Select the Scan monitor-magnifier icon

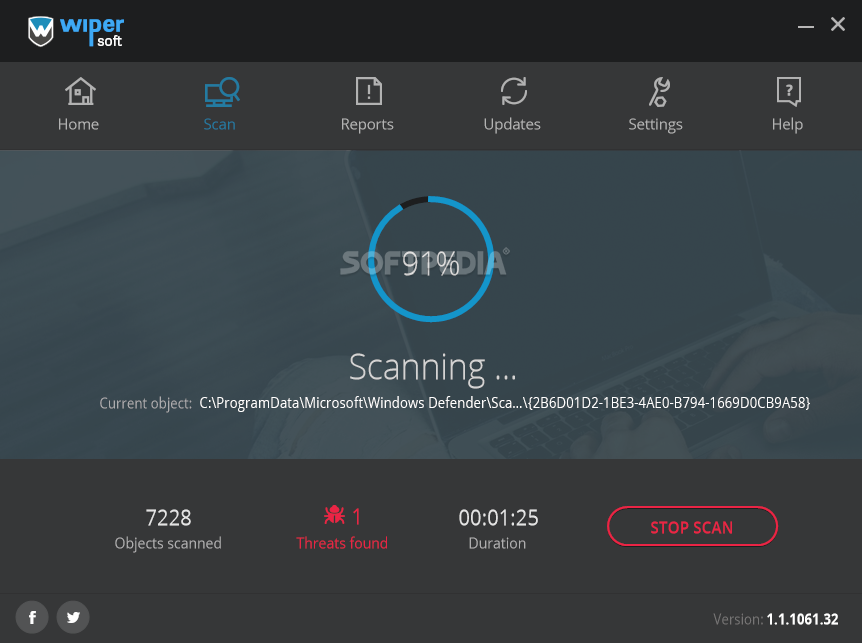click(x=222, y=92)
